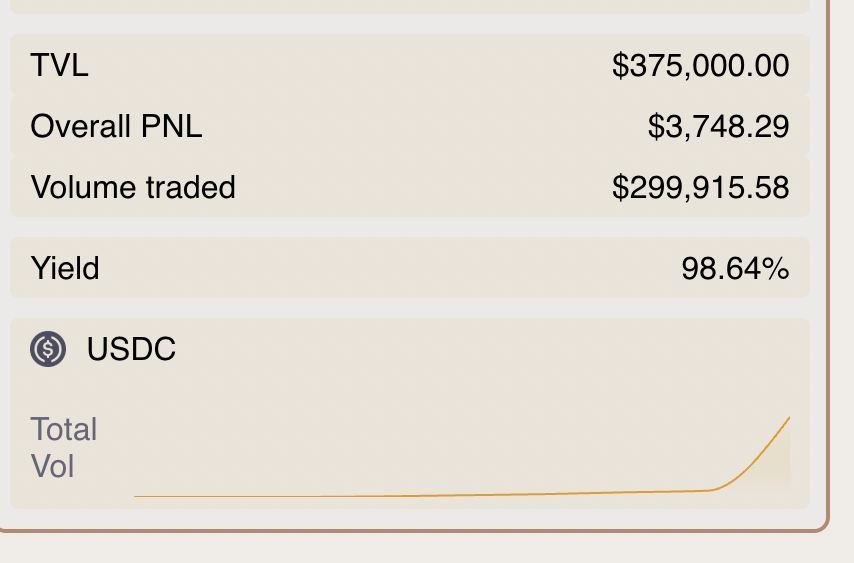Click the empty space right of USDC
Image resolution: width=854 pixels, height=563 pixels.
click(480, 349)
